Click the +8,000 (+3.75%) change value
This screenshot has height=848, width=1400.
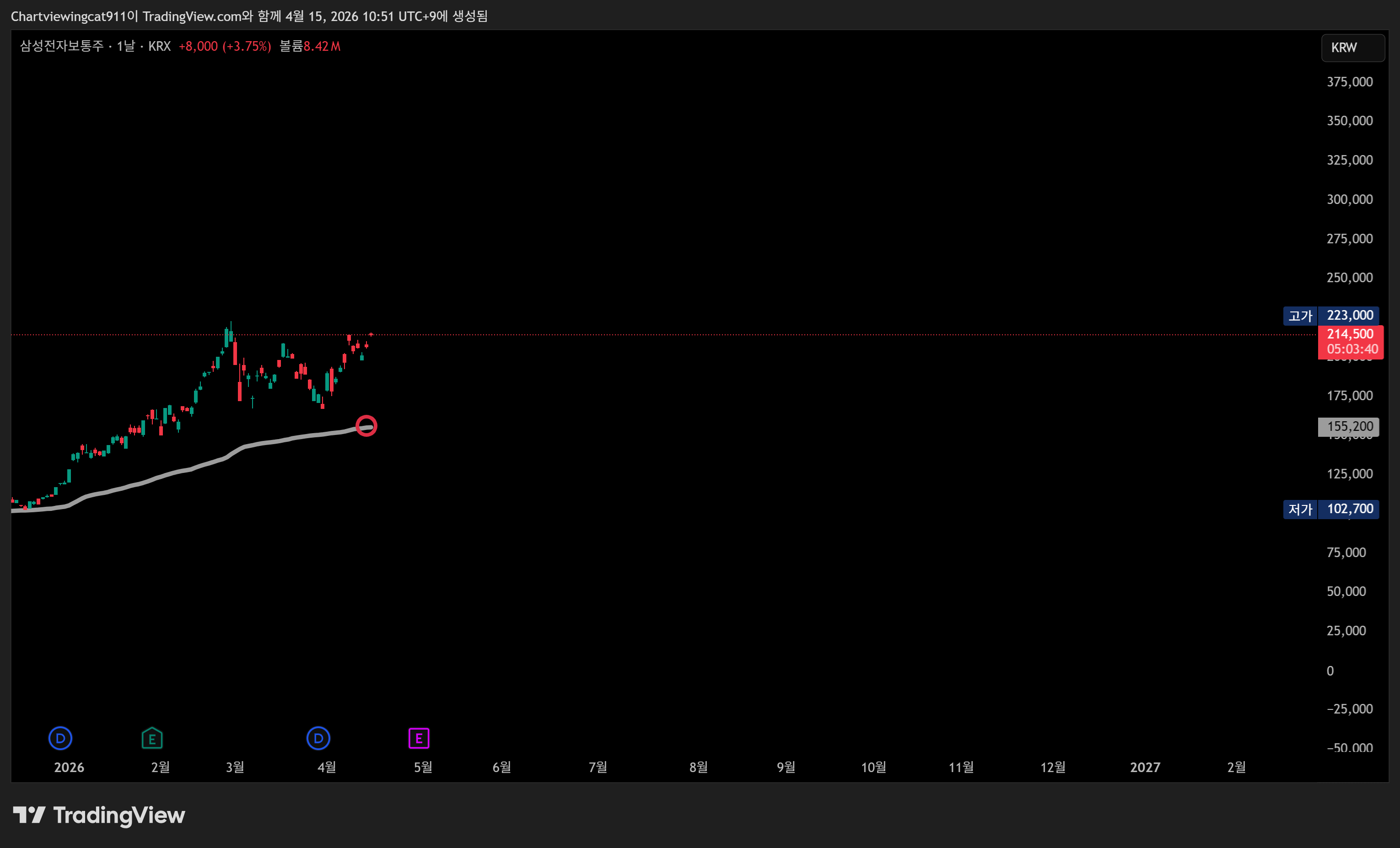pyautogui.click(x=225, y=46)
